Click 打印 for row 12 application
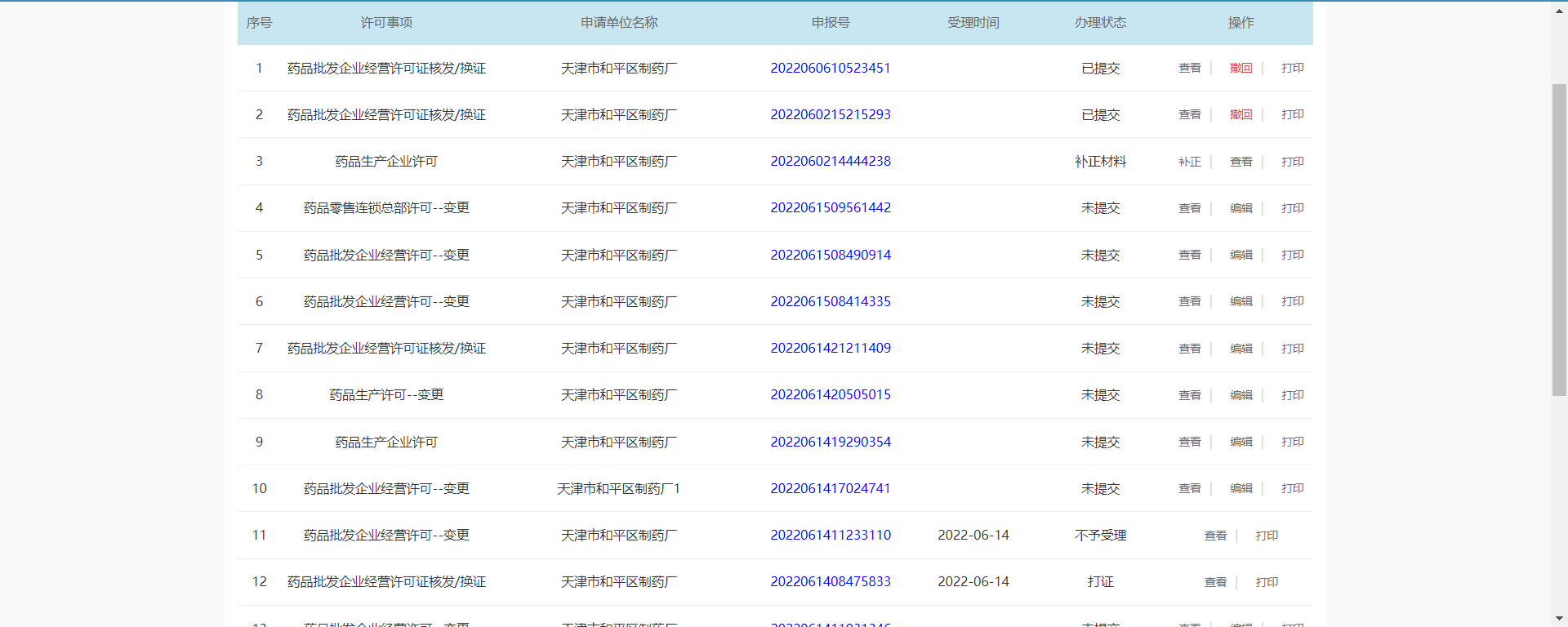The image size is (1568, 627). [1267, 582]
